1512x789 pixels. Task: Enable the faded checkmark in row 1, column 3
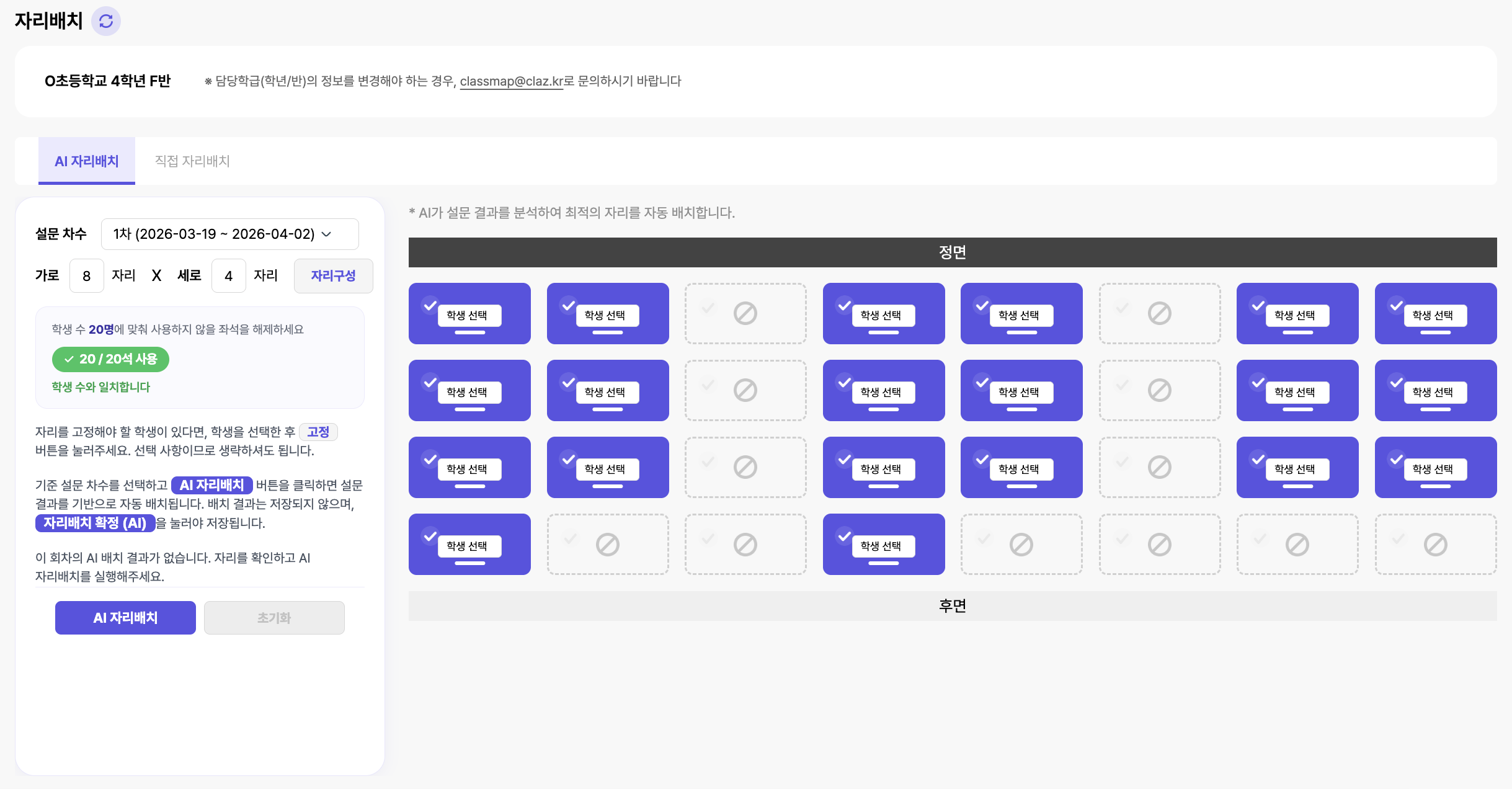coord(708,308)
